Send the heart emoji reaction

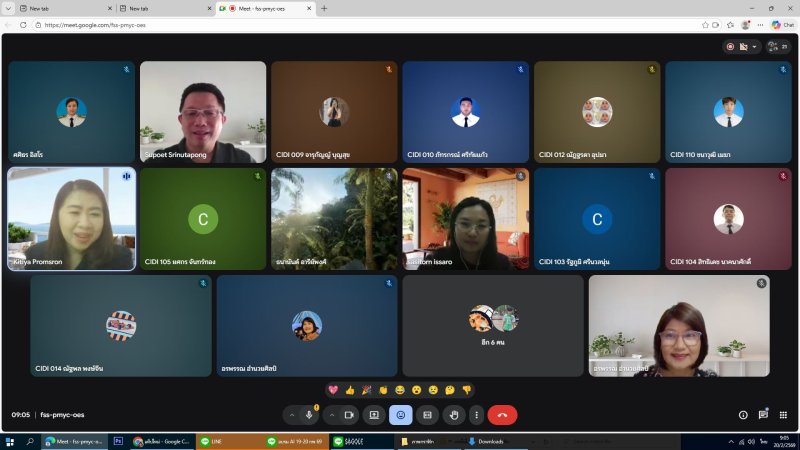click(334, 389)
